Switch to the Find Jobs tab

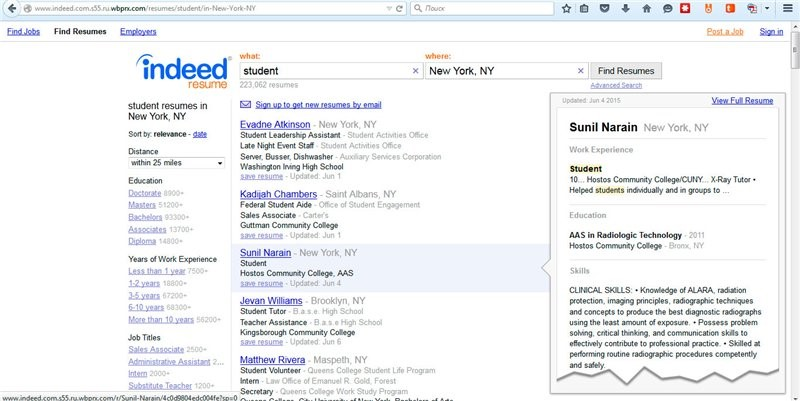coord(24,32)
